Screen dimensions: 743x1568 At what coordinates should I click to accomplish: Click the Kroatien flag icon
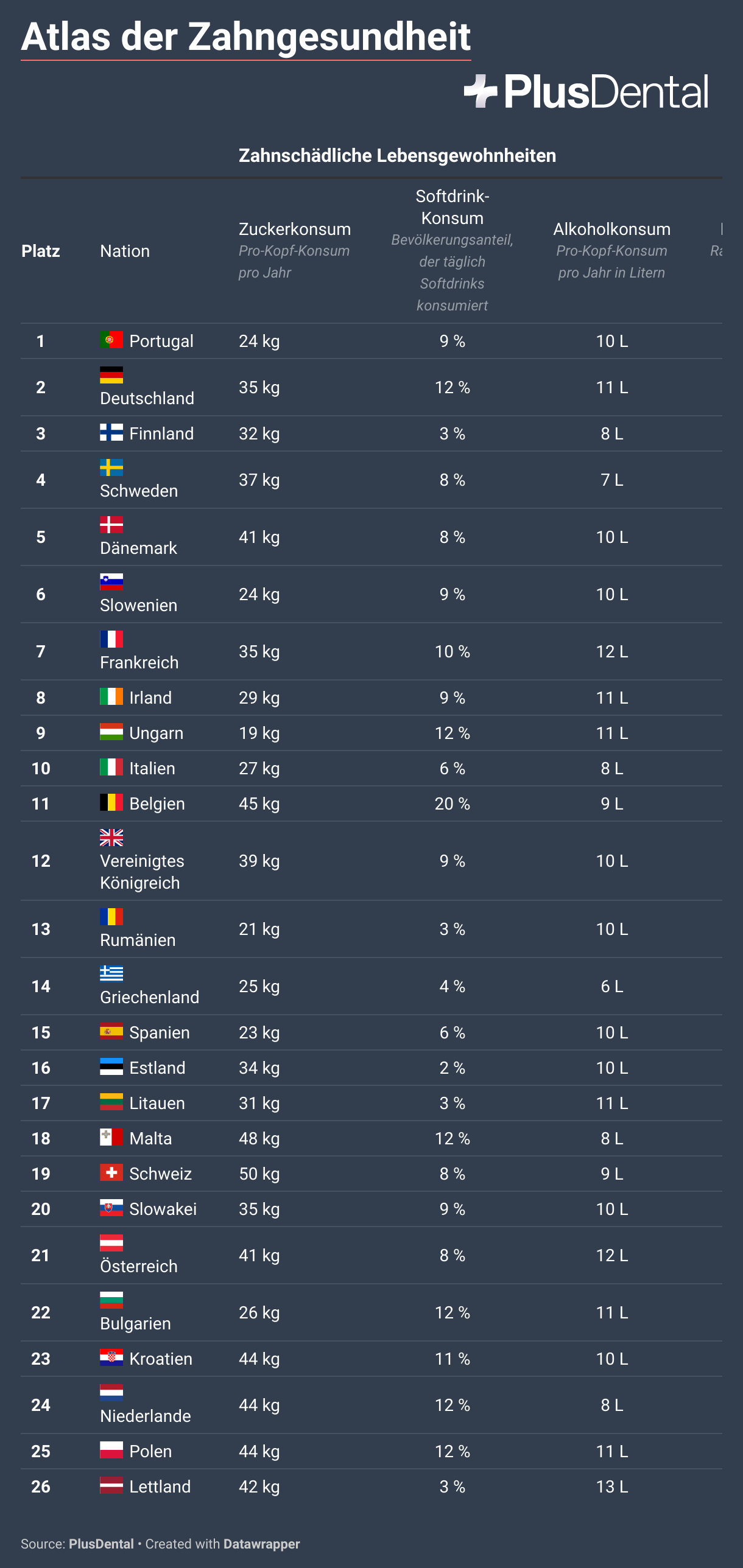[x=111, y=1357]
